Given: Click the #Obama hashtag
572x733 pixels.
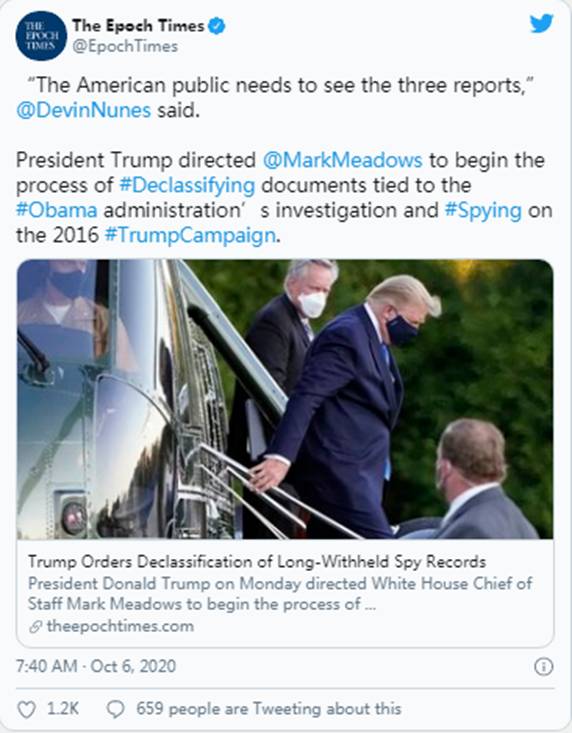Looking at the screenshot, I should tap(57, 210).
